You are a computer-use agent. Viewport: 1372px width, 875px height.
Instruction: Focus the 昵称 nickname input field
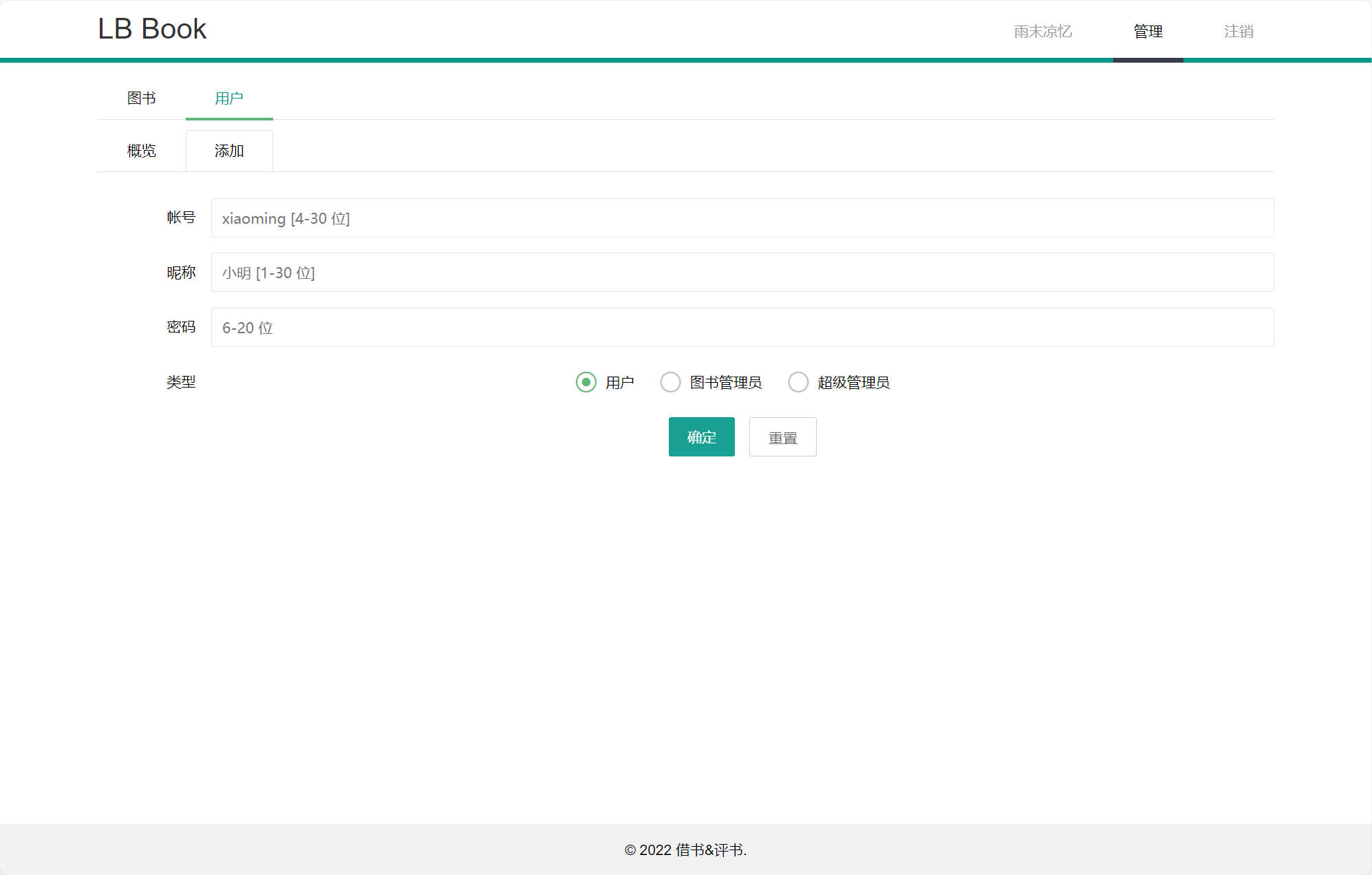(x=742, y=273)
